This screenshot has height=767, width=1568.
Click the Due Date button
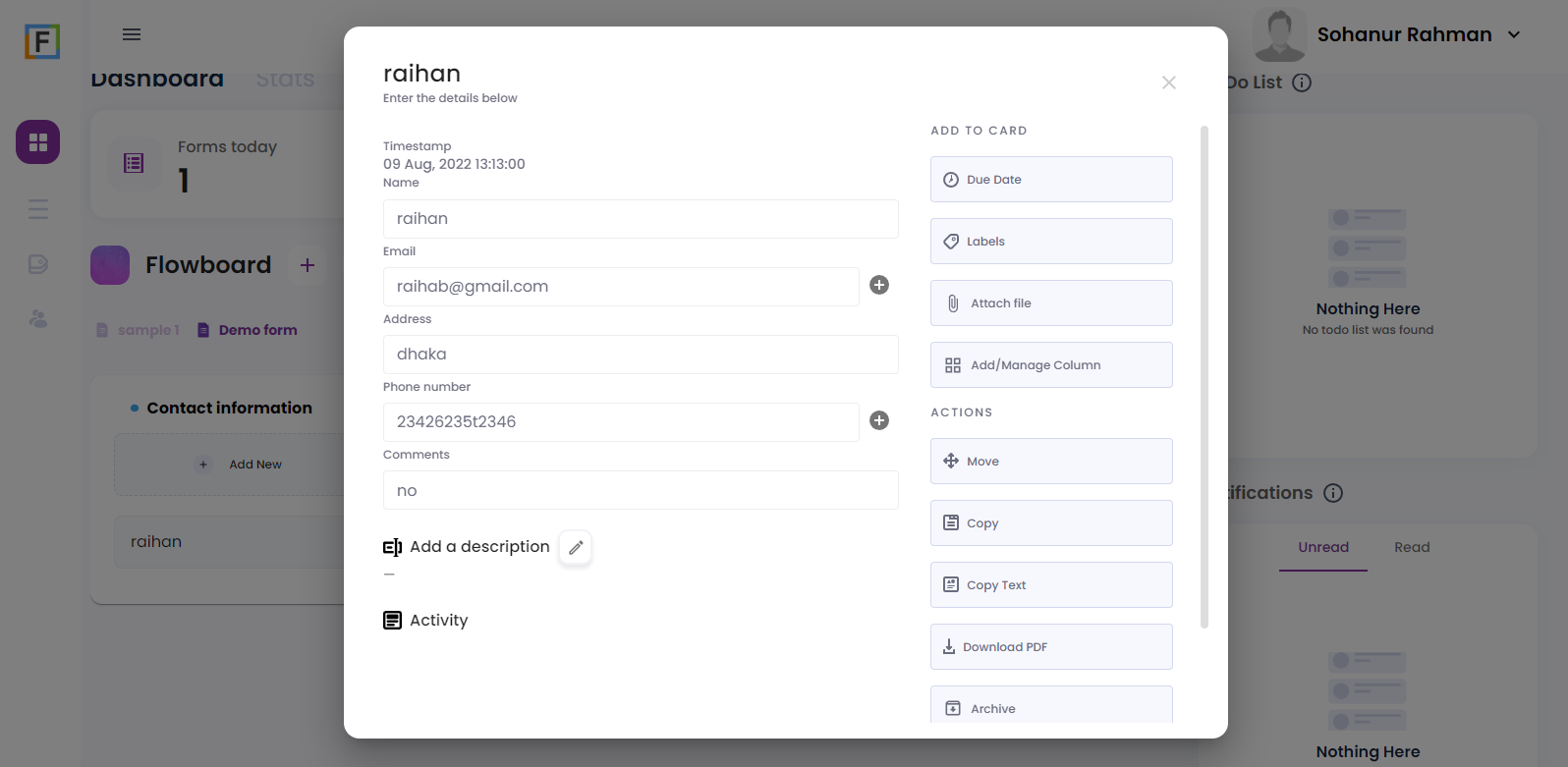(1051, 180)
